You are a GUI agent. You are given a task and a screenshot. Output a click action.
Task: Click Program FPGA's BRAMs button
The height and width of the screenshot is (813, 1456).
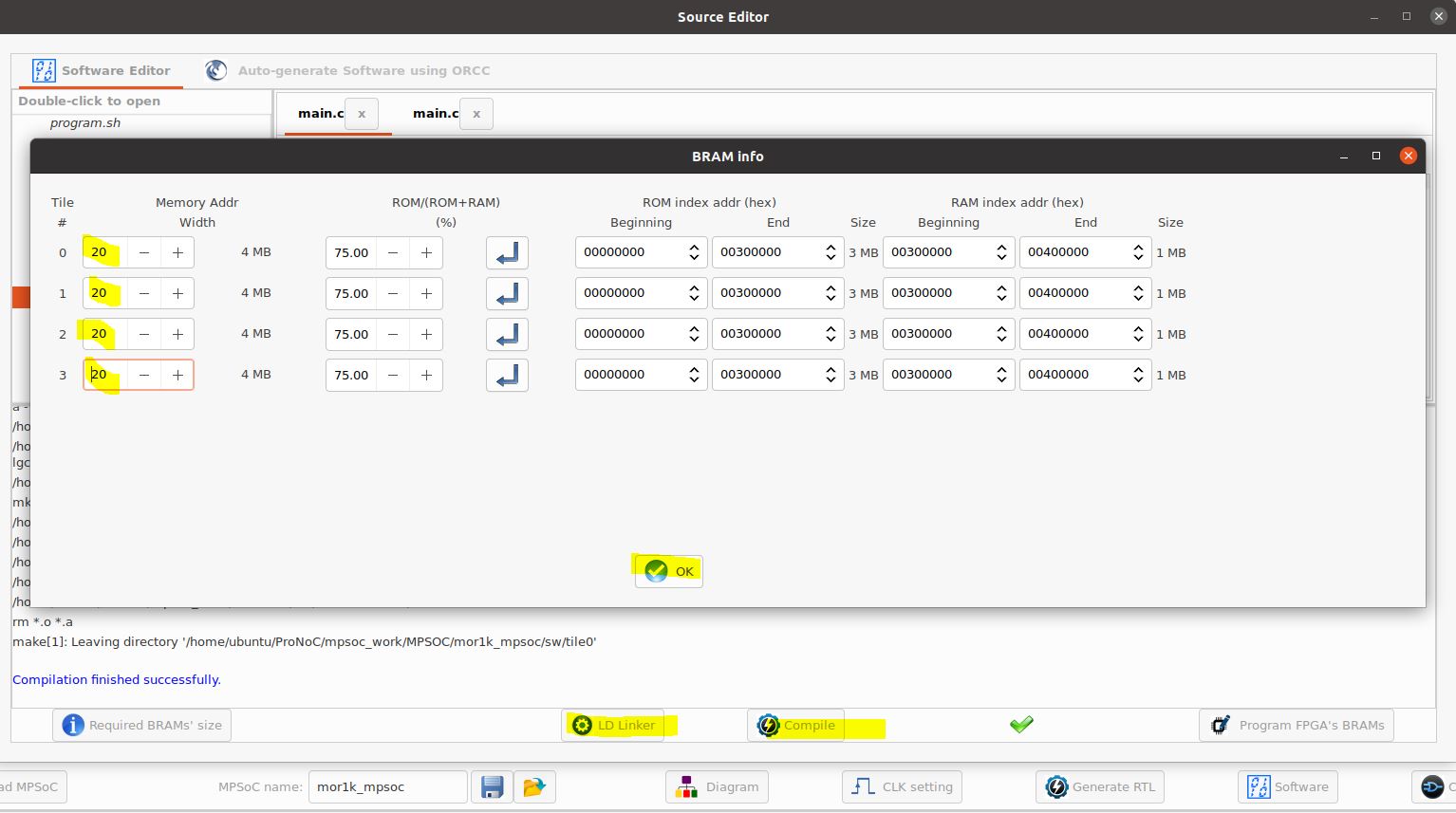click(x=1297, y=725)
